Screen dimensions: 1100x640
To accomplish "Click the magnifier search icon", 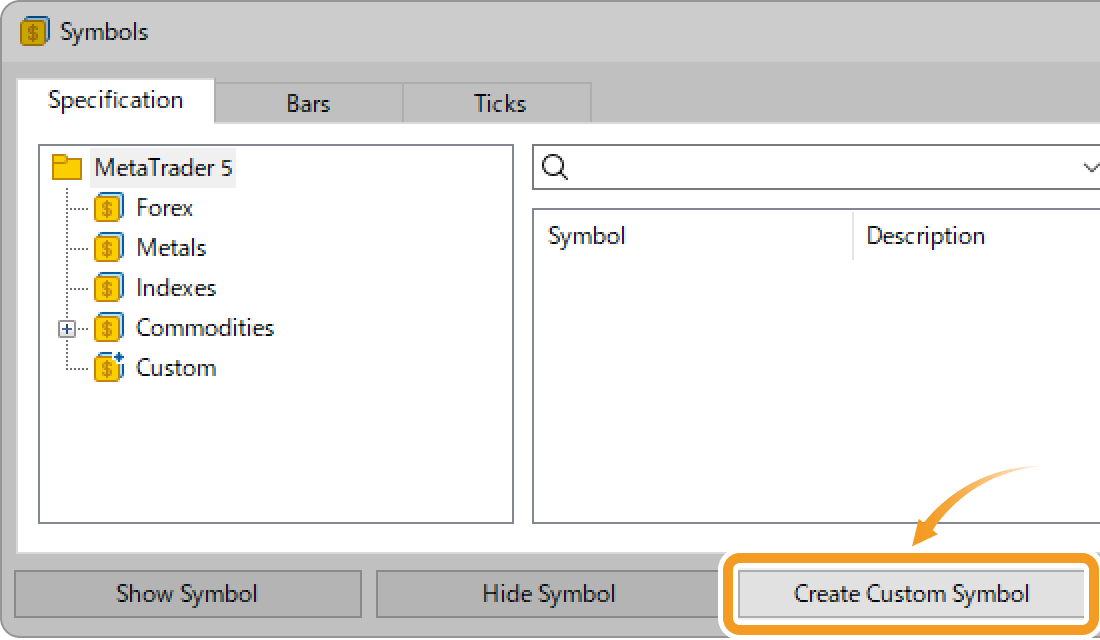I will point(555,167).
